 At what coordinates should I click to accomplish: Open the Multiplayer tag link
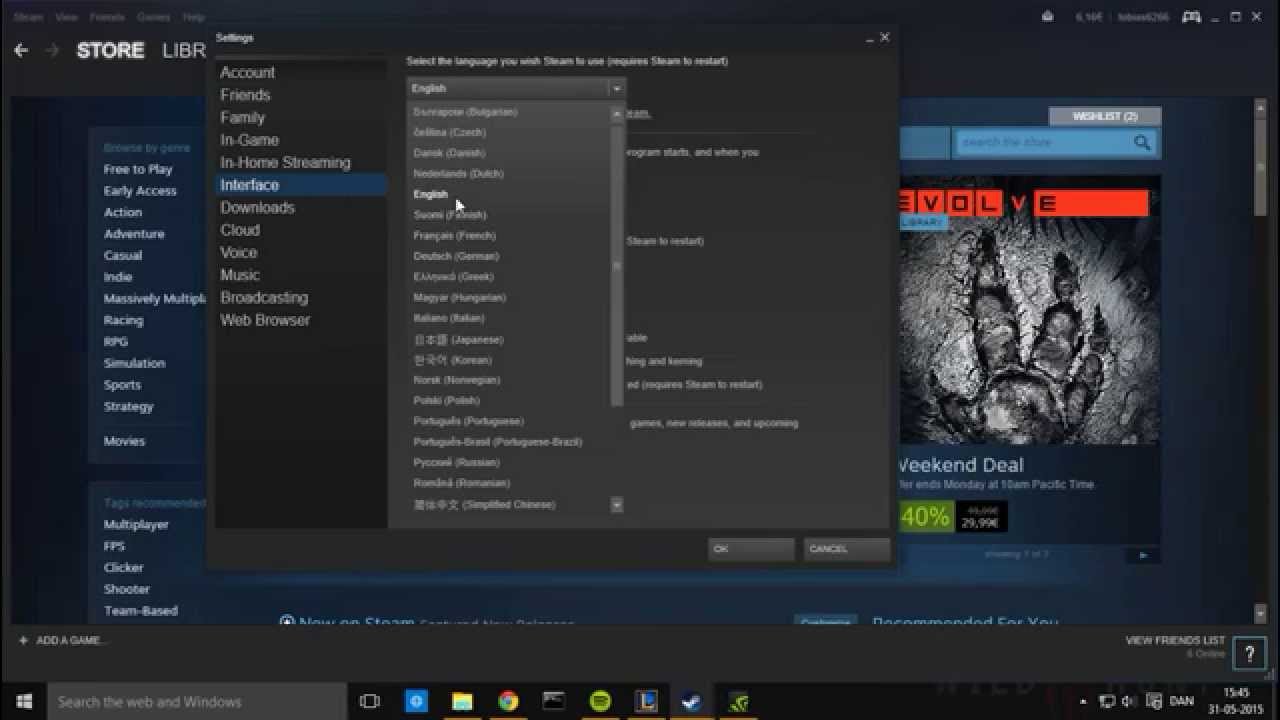(x=136, y=525)
